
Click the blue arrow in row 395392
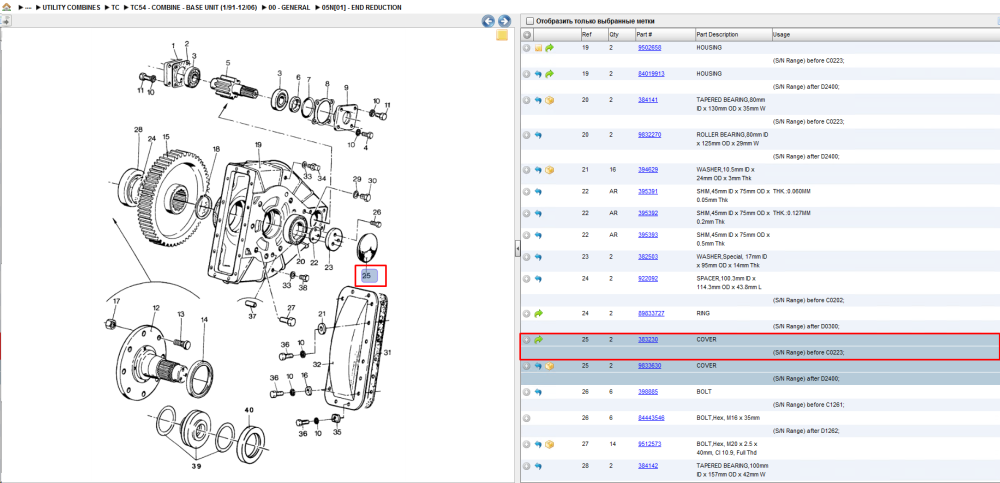click(539, 213)
